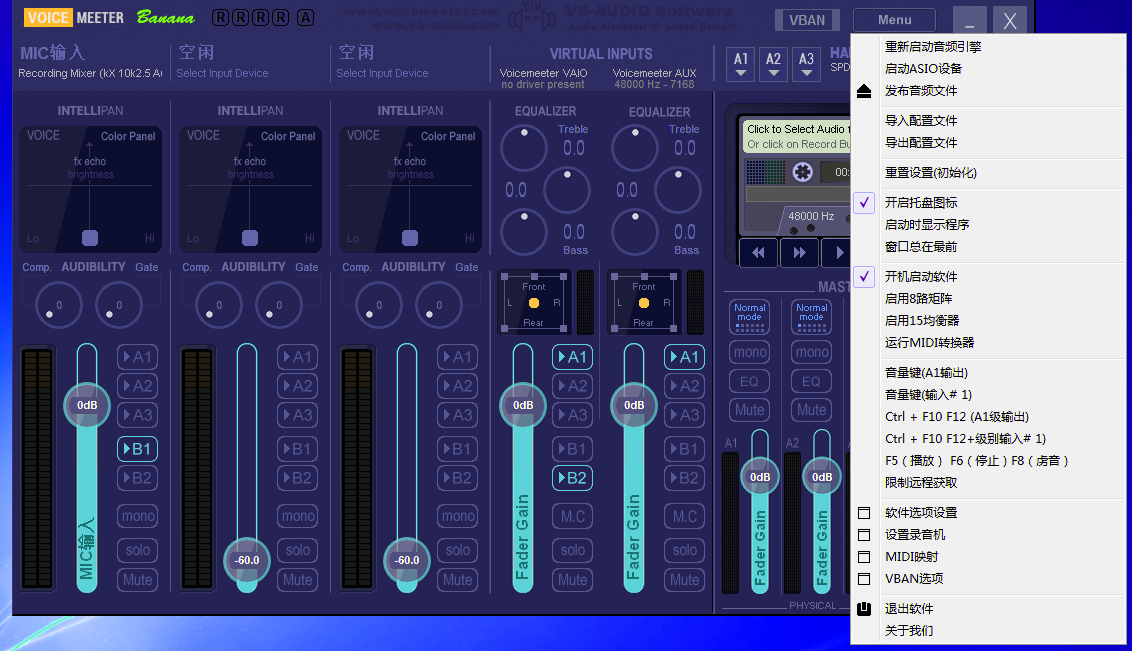Screen dimensions: 1132x651
Task: Click the MIC输入 fader knob at 0dB
Action: coord(88,405)
